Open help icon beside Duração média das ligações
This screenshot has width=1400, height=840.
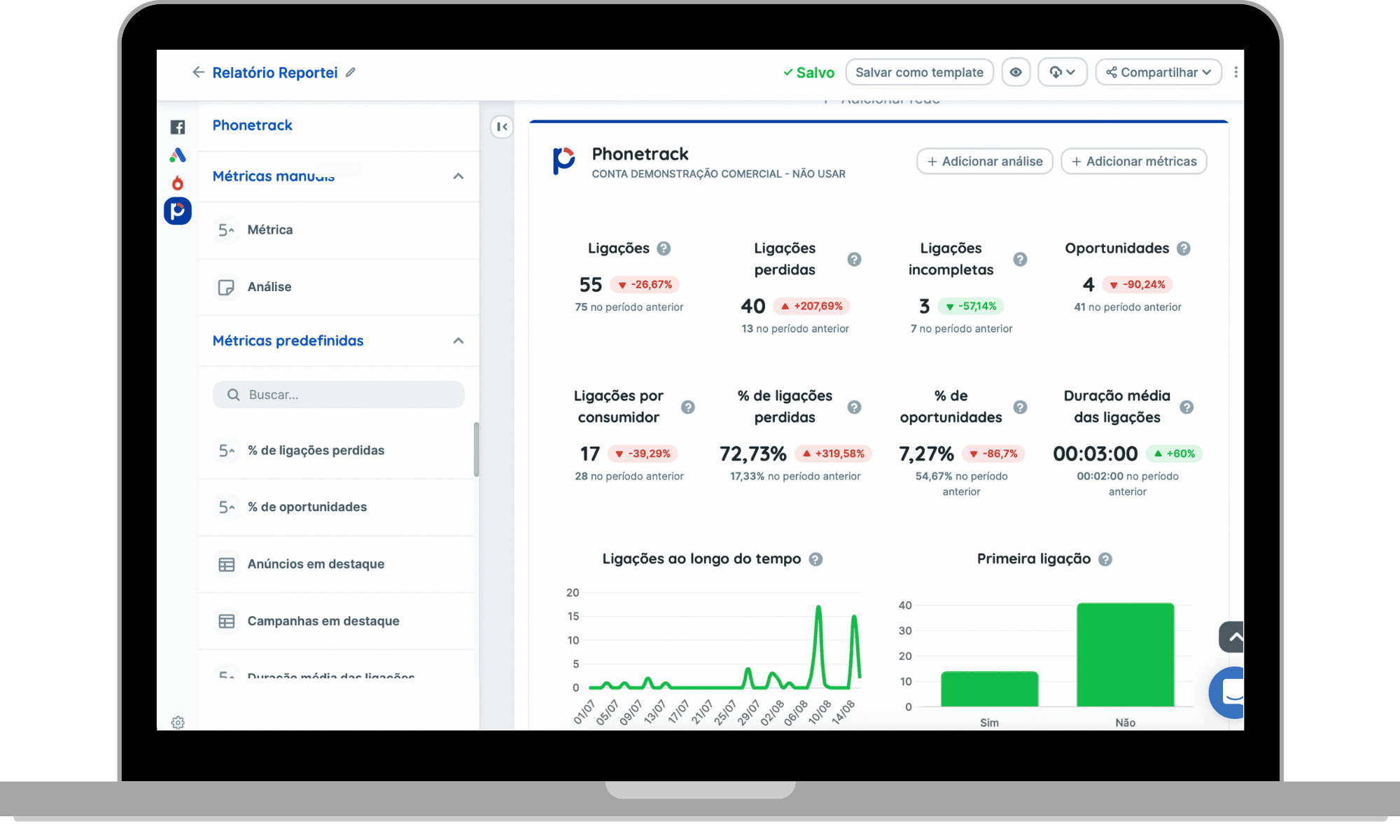1186,407
